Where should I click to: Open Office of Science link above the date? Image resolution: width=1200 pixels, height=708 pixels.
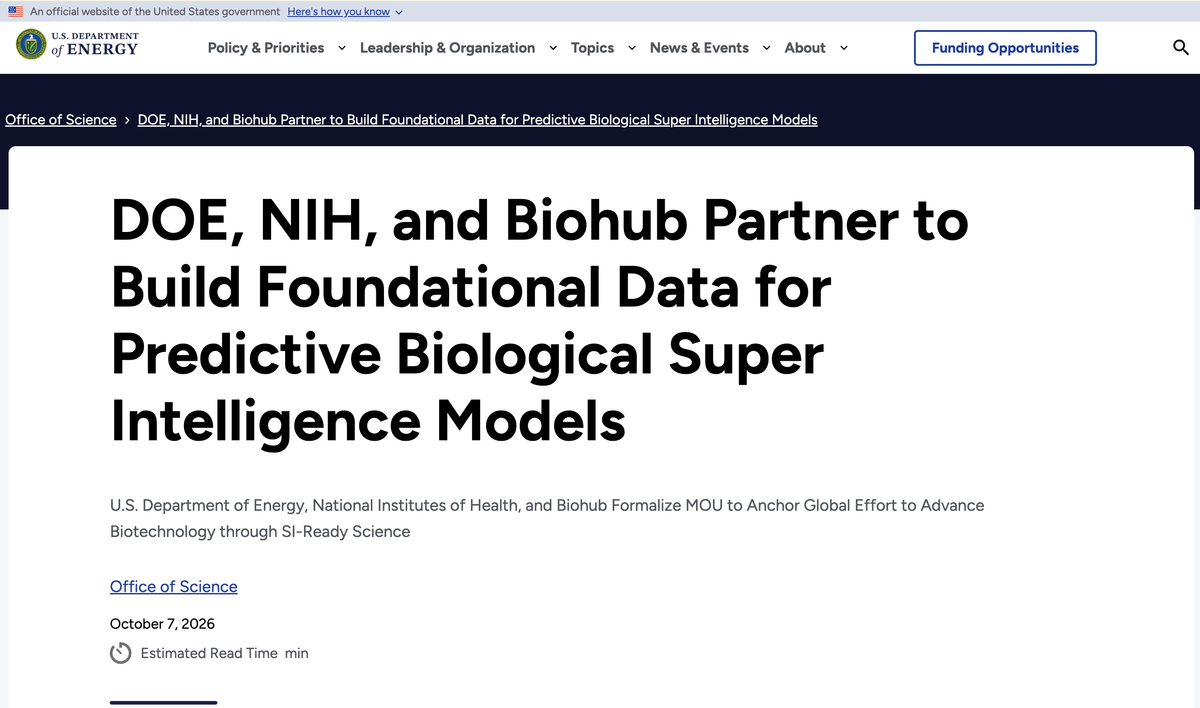[174, 587]
